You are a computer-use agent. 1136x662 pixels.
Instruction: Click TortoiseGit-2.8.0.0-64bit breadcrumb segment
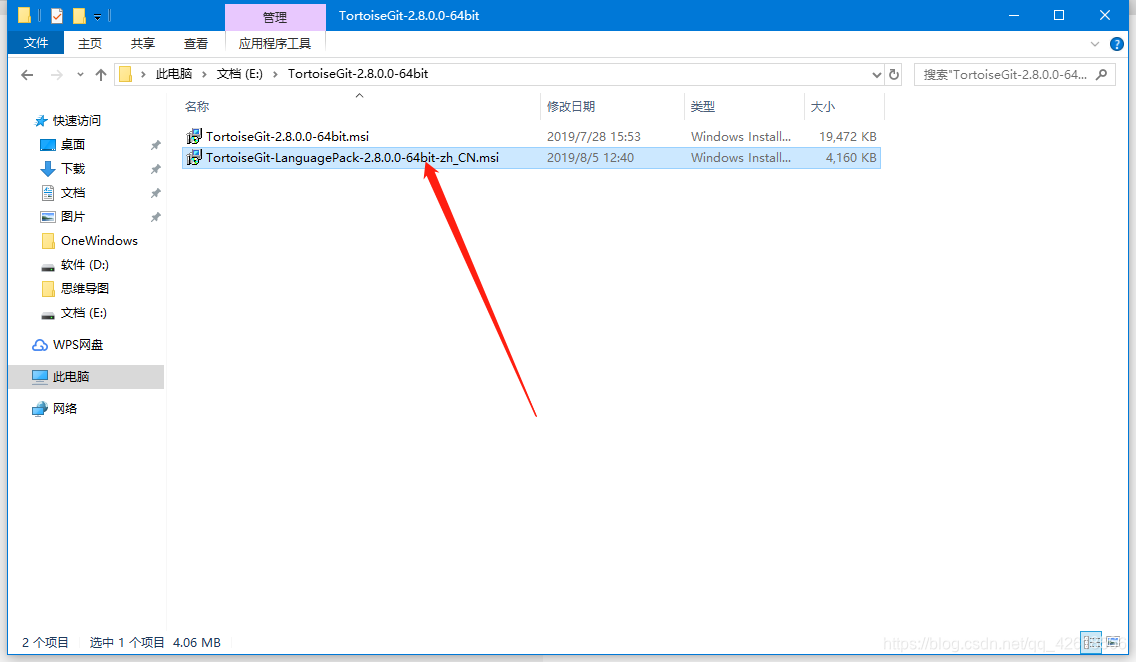[x=358, y=74]
